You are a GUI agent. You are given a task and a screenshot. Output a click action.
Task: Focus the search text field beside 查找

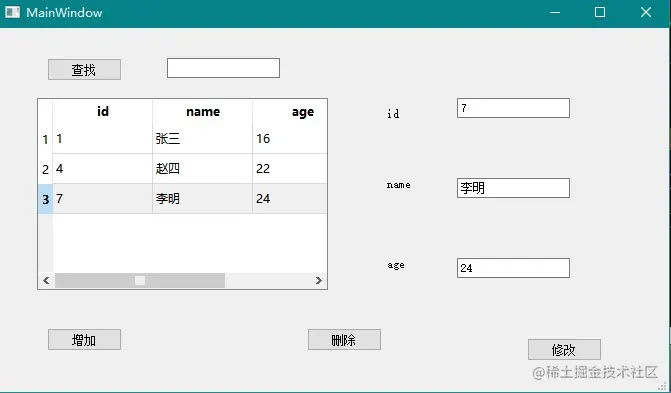point(223,68)
